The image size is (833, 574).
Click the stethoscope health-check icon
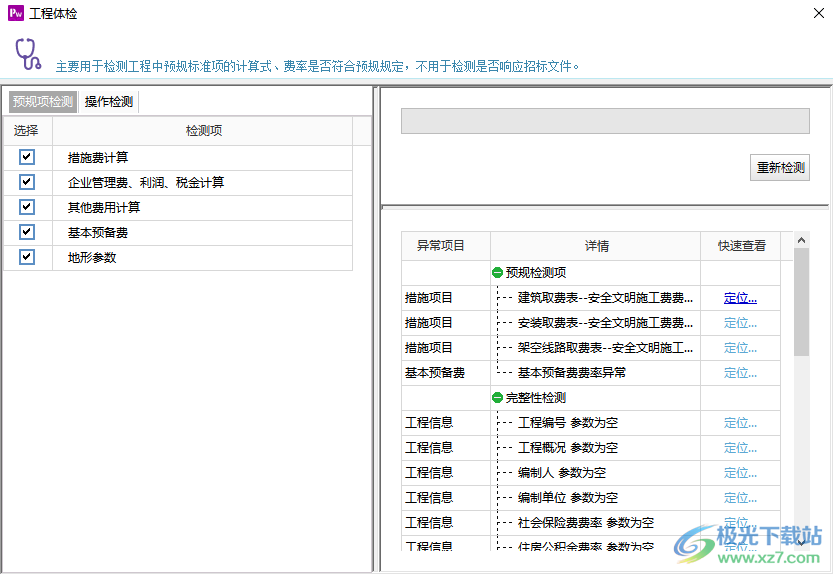(x=28, y=54)
